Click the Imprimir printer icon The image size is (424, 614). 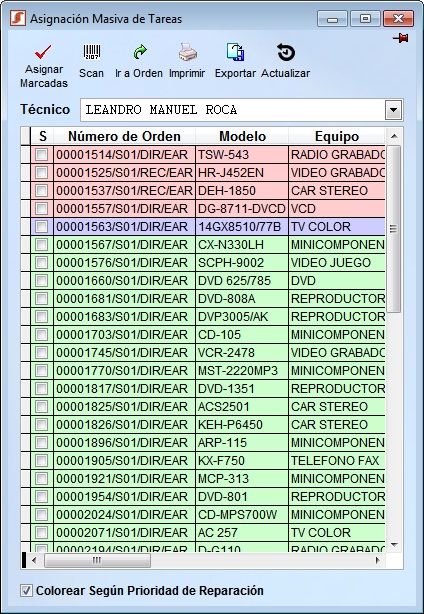188,52
